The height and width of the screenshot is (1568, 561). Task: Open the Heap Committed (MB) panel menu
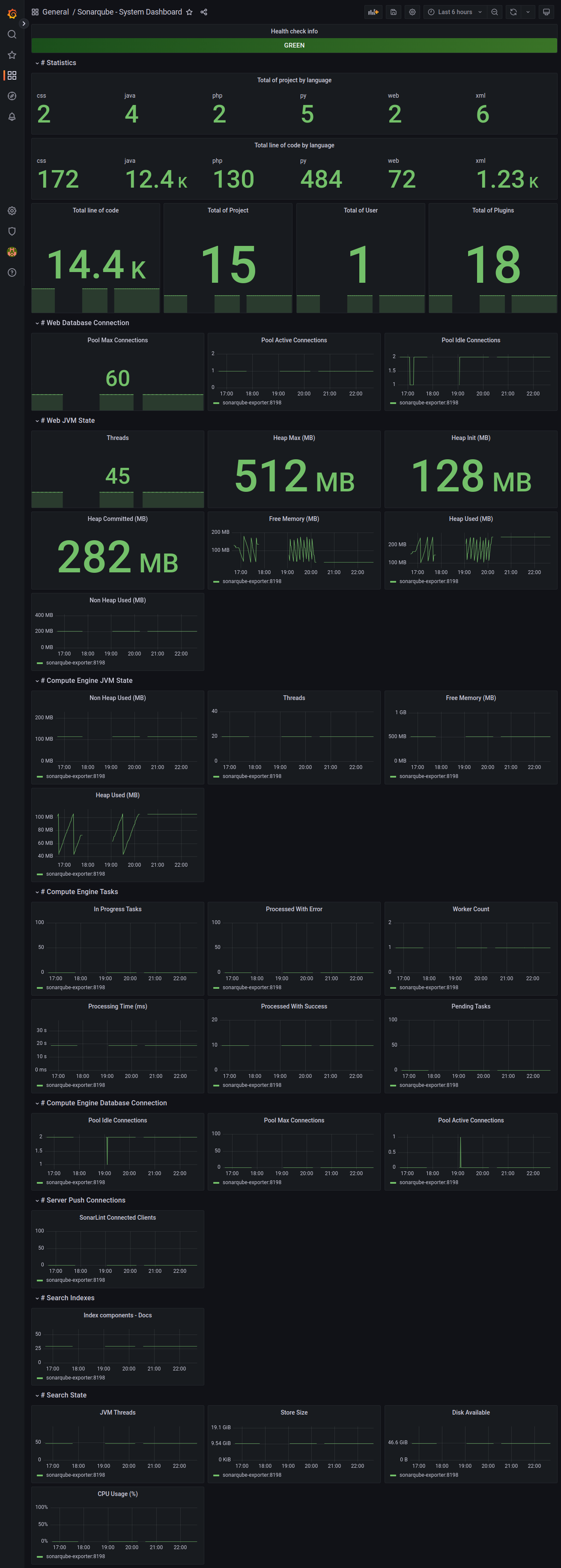pos(117,519)
